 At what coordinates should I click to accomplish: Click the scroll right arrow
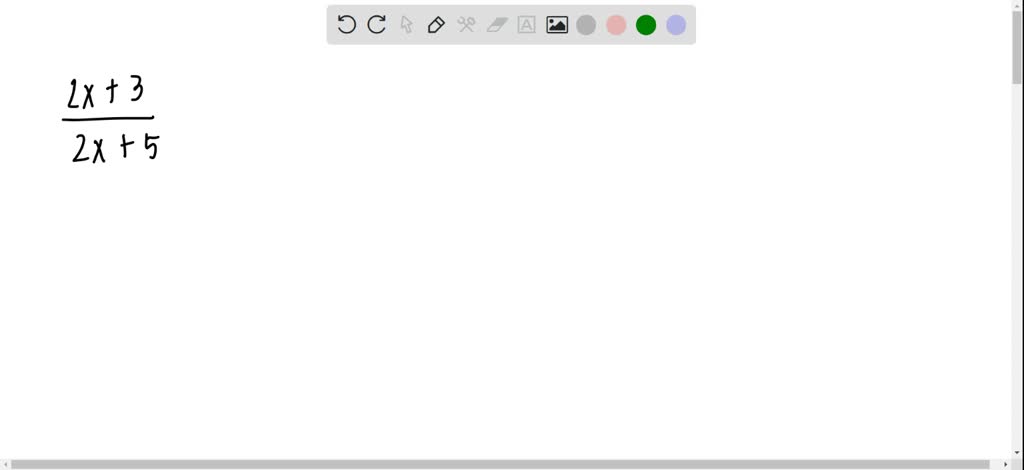pos(1006,464)
